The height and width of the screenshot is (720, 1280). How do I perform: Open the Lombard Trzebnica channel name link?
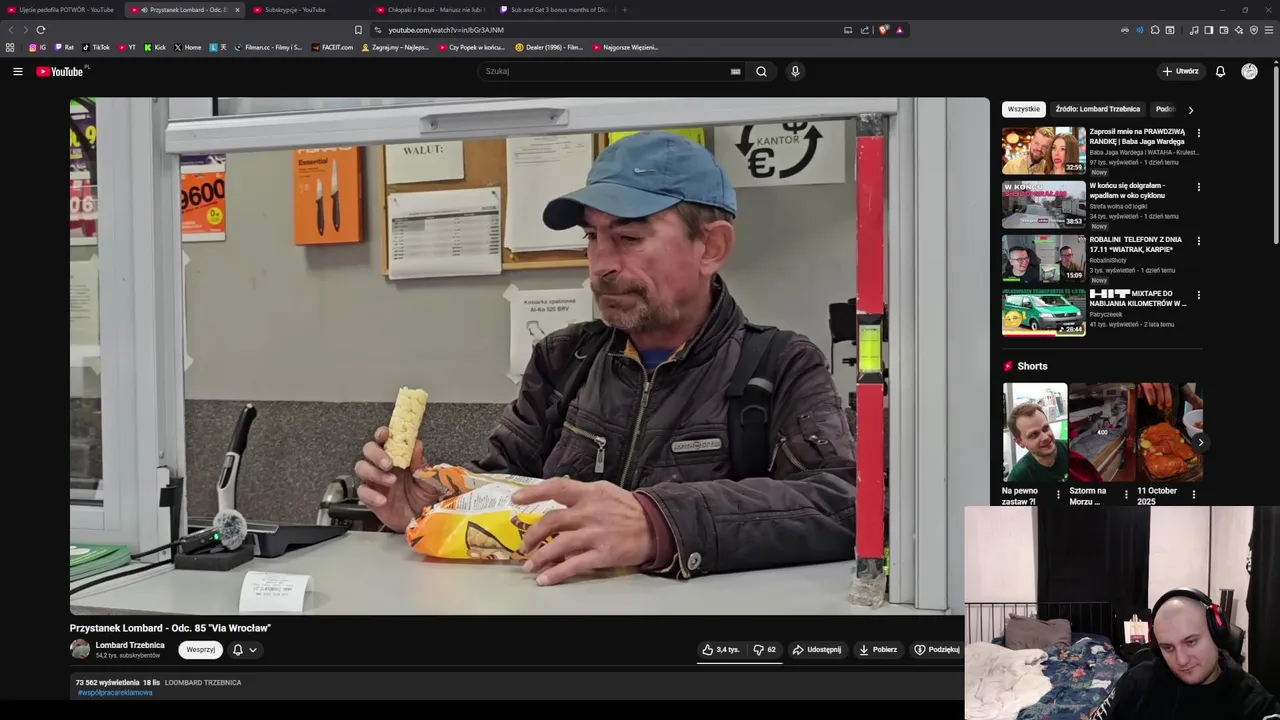click(130, 645)
